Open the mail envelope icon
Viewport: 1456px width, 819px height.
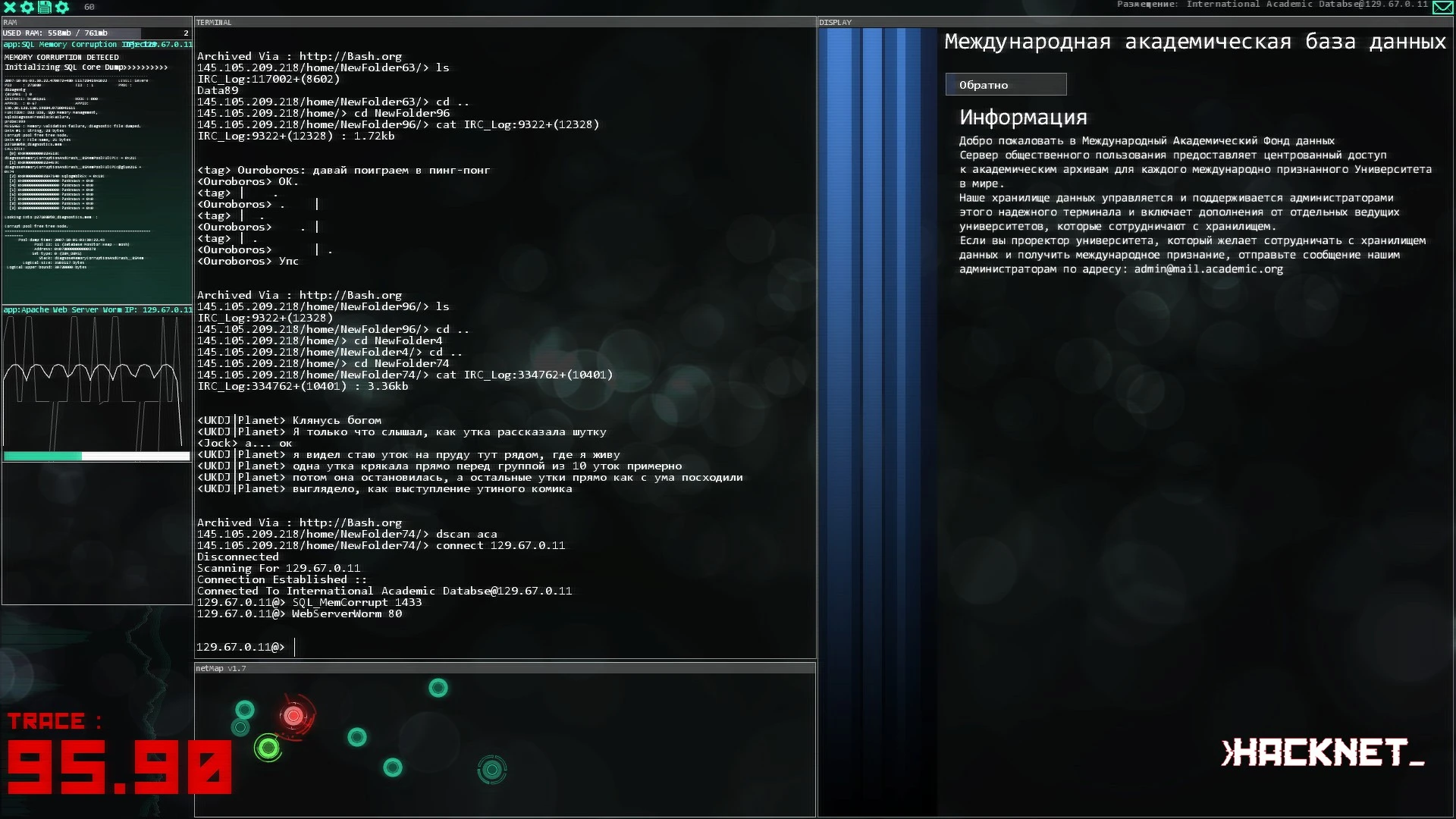point(1442,8)
